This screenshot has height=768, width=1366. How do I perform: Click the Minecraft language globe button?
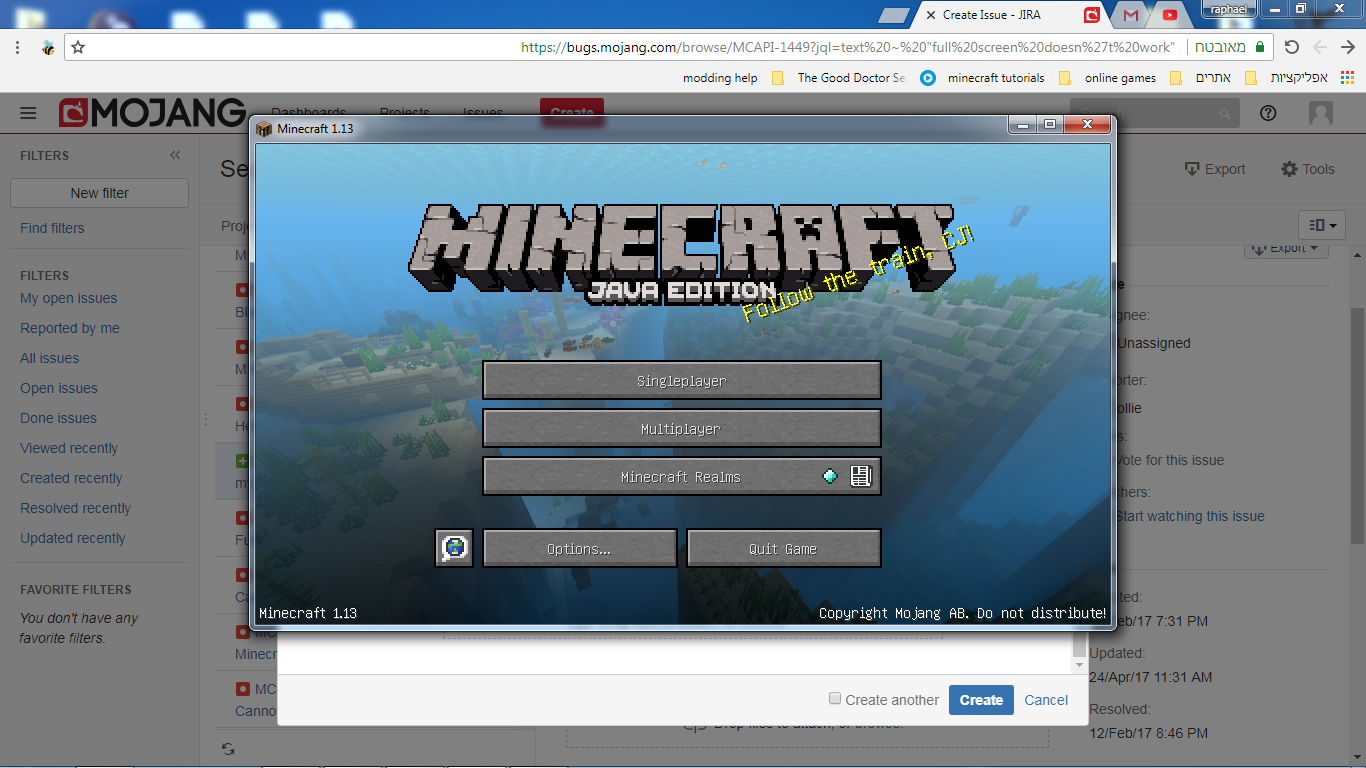(x=454, y=548)
